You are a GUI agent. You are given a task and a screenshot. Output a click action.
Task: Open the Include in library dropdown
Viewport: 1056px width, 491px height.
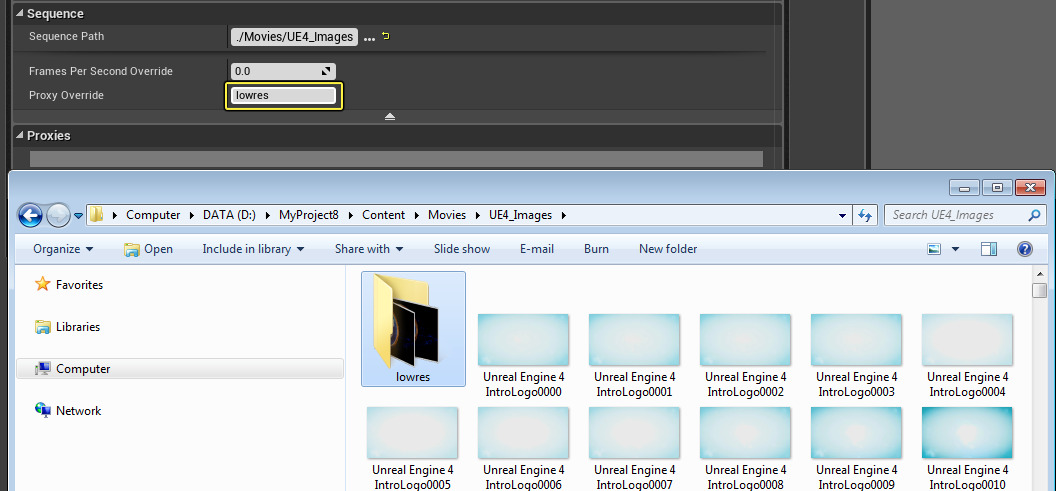click(253, 249)
